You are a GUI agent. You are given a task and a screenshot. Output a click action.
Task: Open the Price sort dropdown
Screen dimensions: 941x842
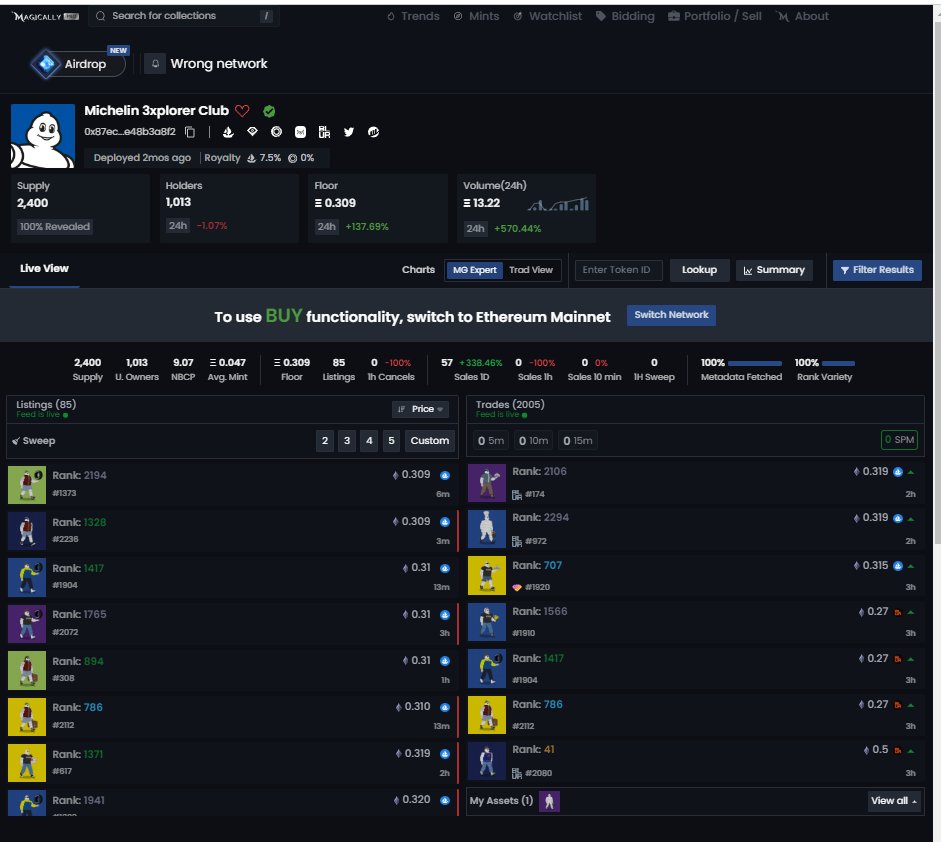click(x=420, y=409)
